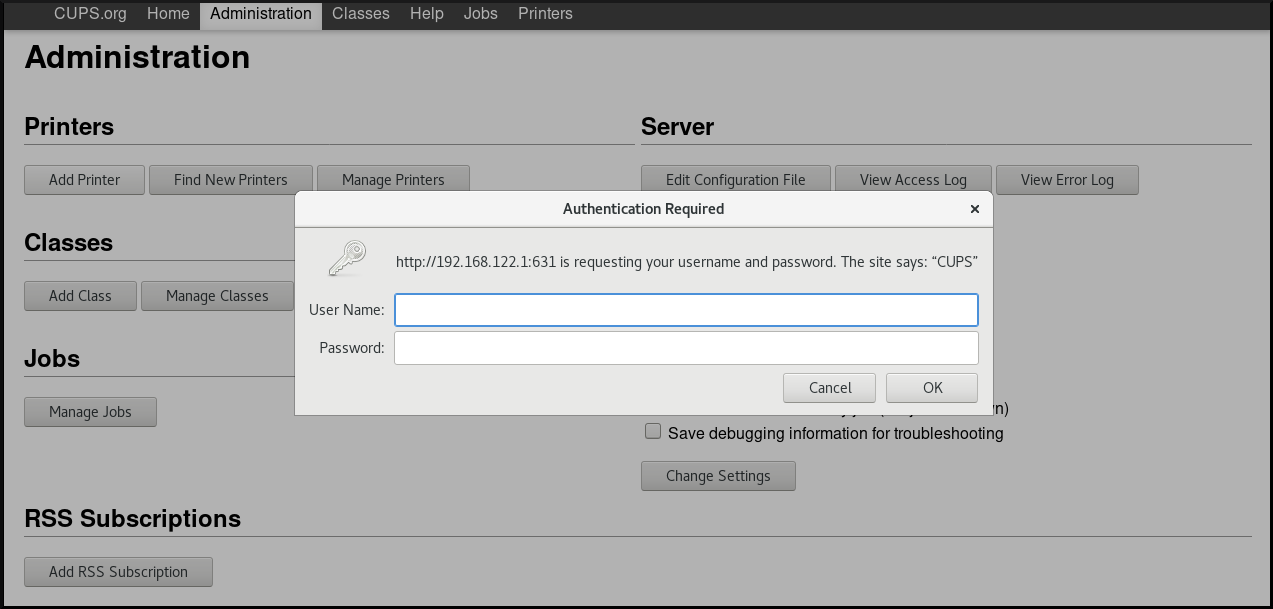This screenshot has height=609, width=1273.
Task: Close the Authentication Required dialog
Action: click(x=974, y=209)
